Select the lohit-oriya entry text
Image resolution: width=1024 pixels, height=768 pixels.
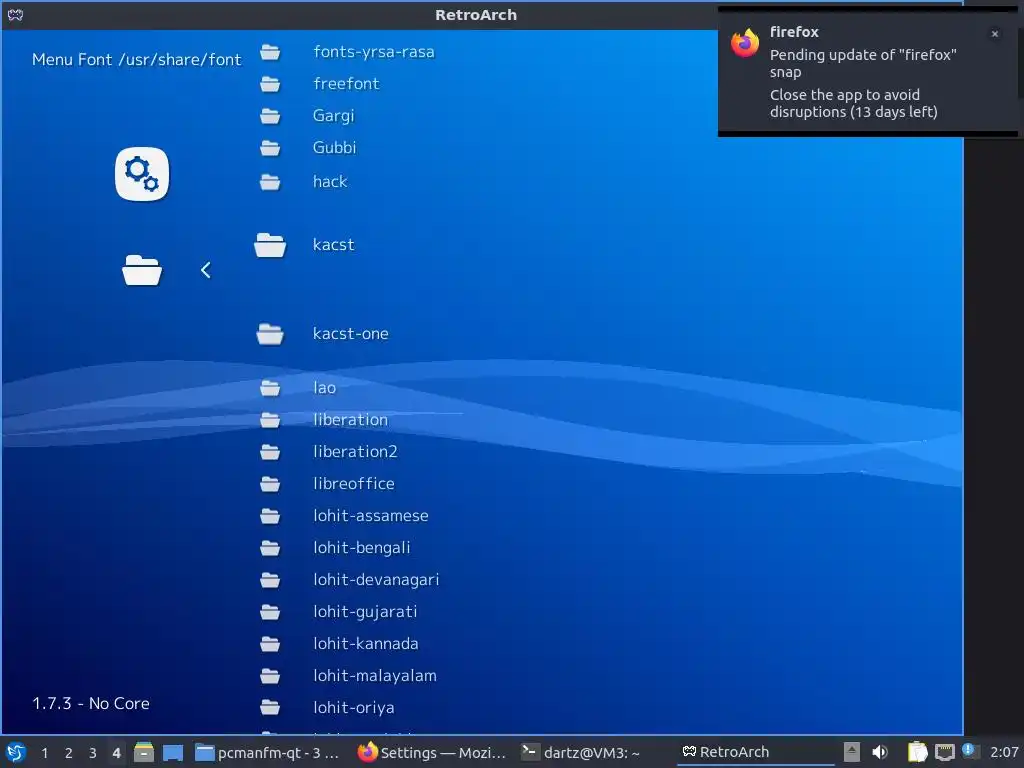coord(354,707)
